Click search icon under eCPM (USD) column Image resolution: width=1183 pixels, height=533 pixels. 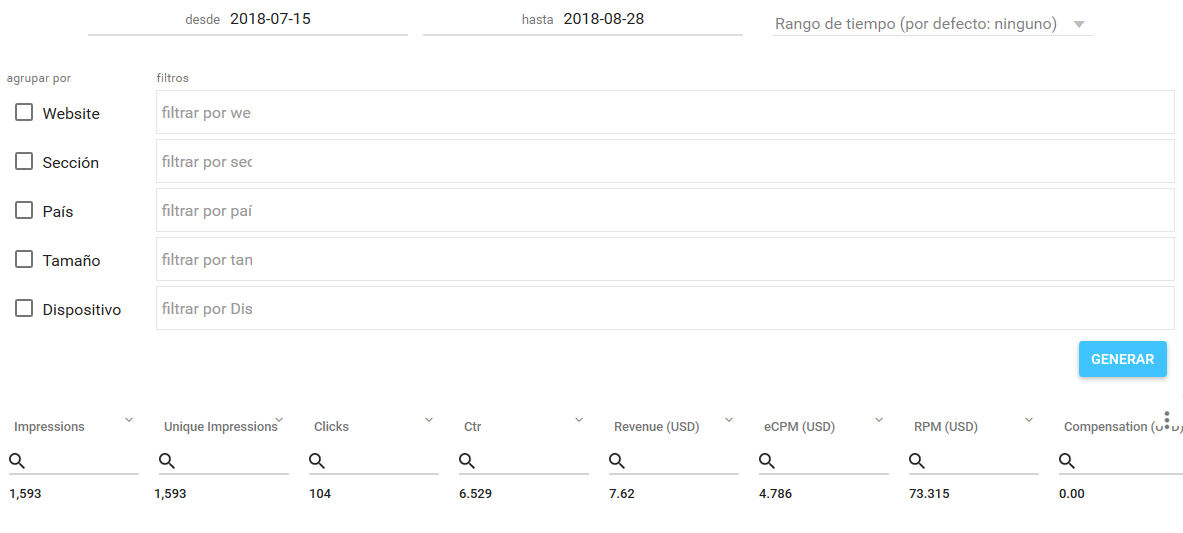pyautogui.click(x=767, y=461)
